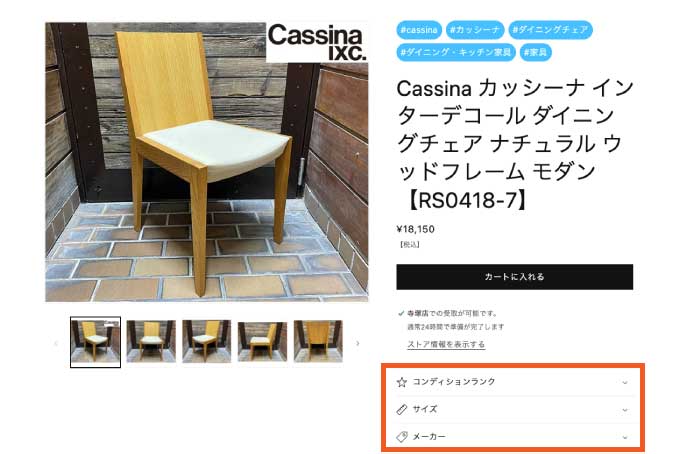This screenshot has width=680, height=454.
Task: Open the #ダイニング・キッチン家具 tag
Action: pyautogui.click(x=456, y=52)
